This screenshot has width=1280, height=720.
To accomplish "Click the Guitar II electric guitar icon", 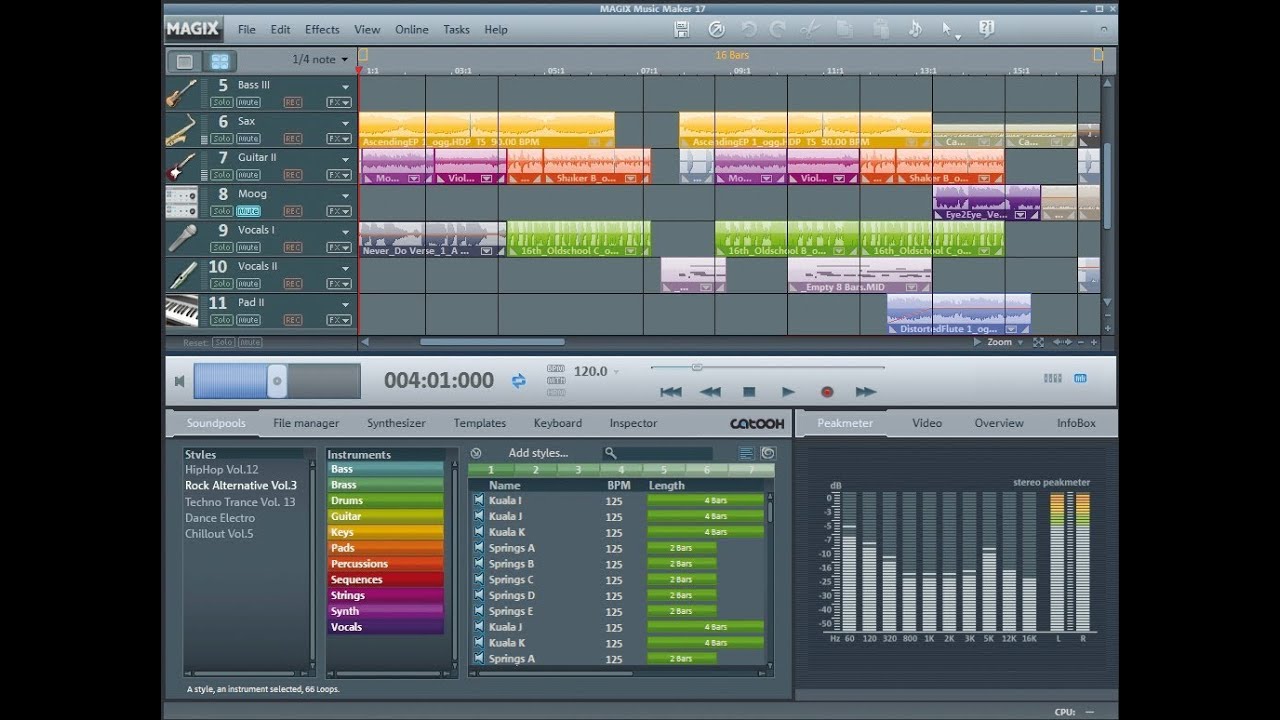I will [181, 165].
